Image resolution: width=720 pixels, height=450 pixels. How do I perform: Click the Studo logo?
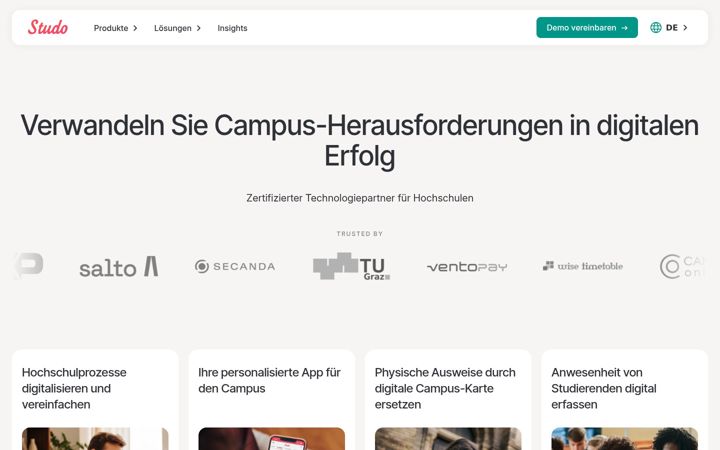[48, 28]
